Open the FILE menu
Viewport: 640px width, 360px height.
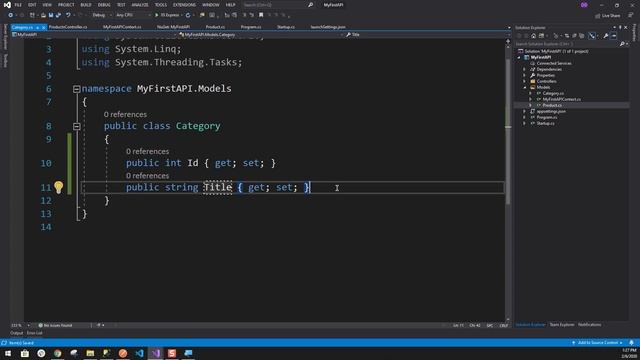[x=18, y=5]
